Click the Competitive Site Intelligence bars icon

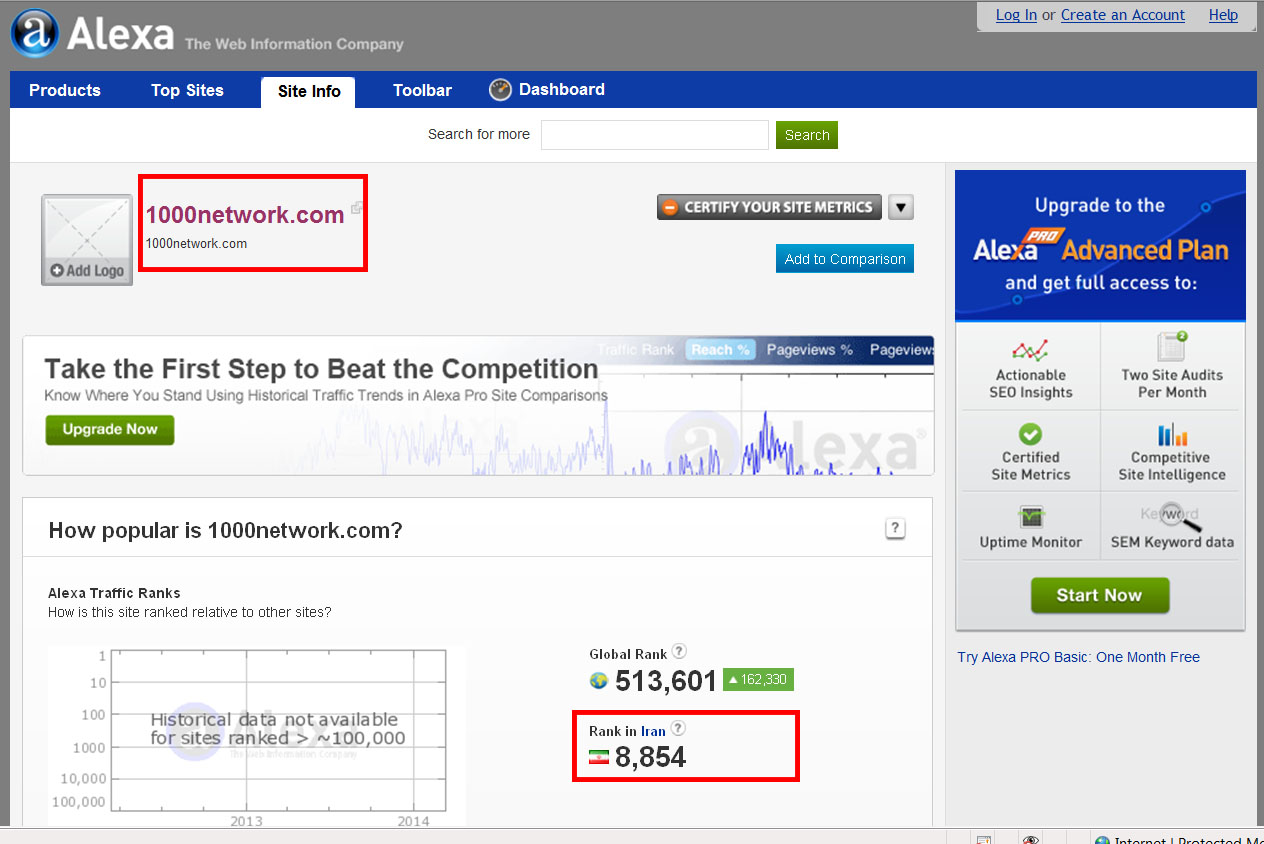1172,434
